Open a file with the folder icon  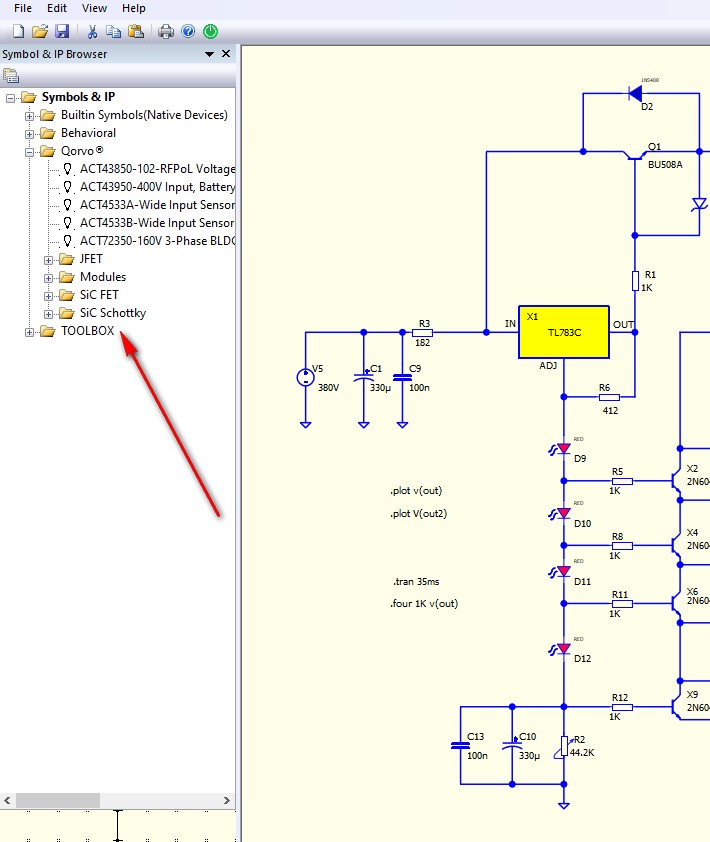pyautogui.click(x=40, y=31)
